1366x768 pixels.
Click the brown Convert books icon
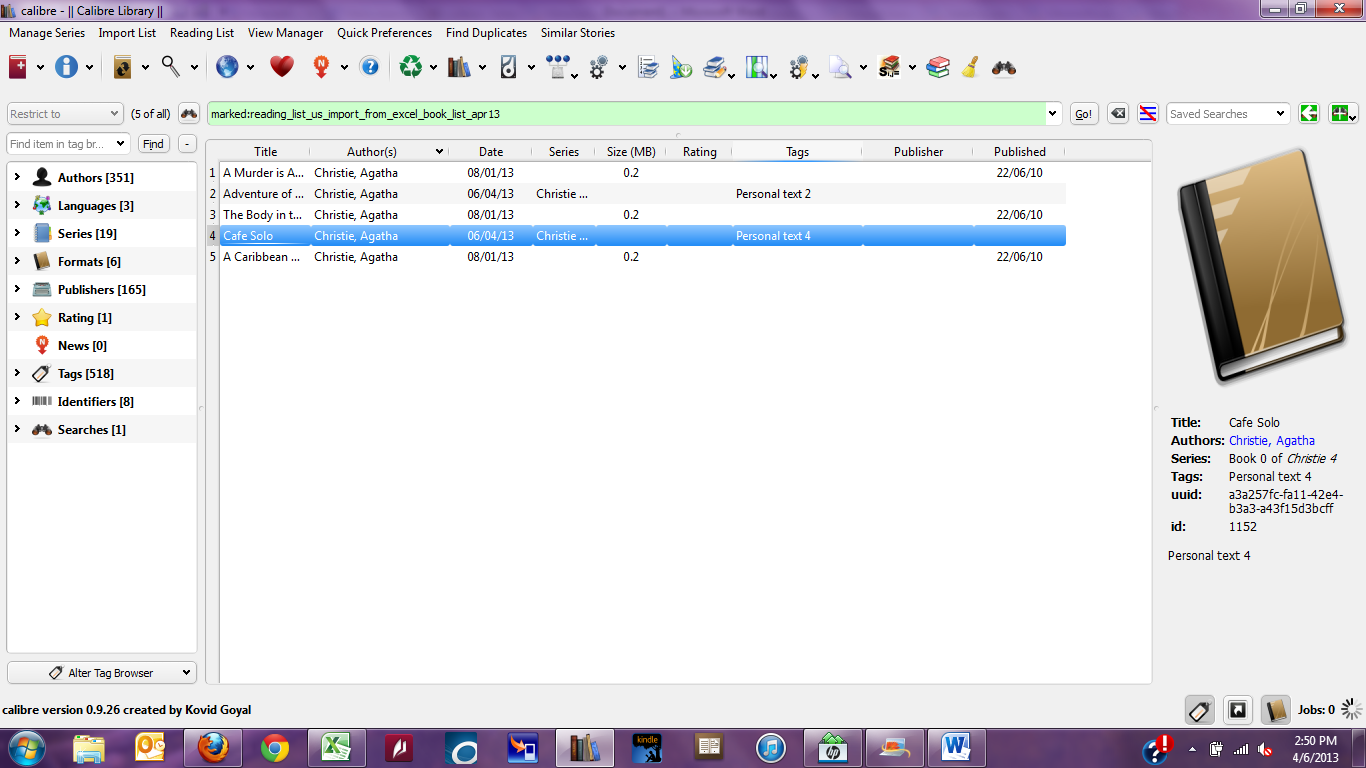[123, 67]
